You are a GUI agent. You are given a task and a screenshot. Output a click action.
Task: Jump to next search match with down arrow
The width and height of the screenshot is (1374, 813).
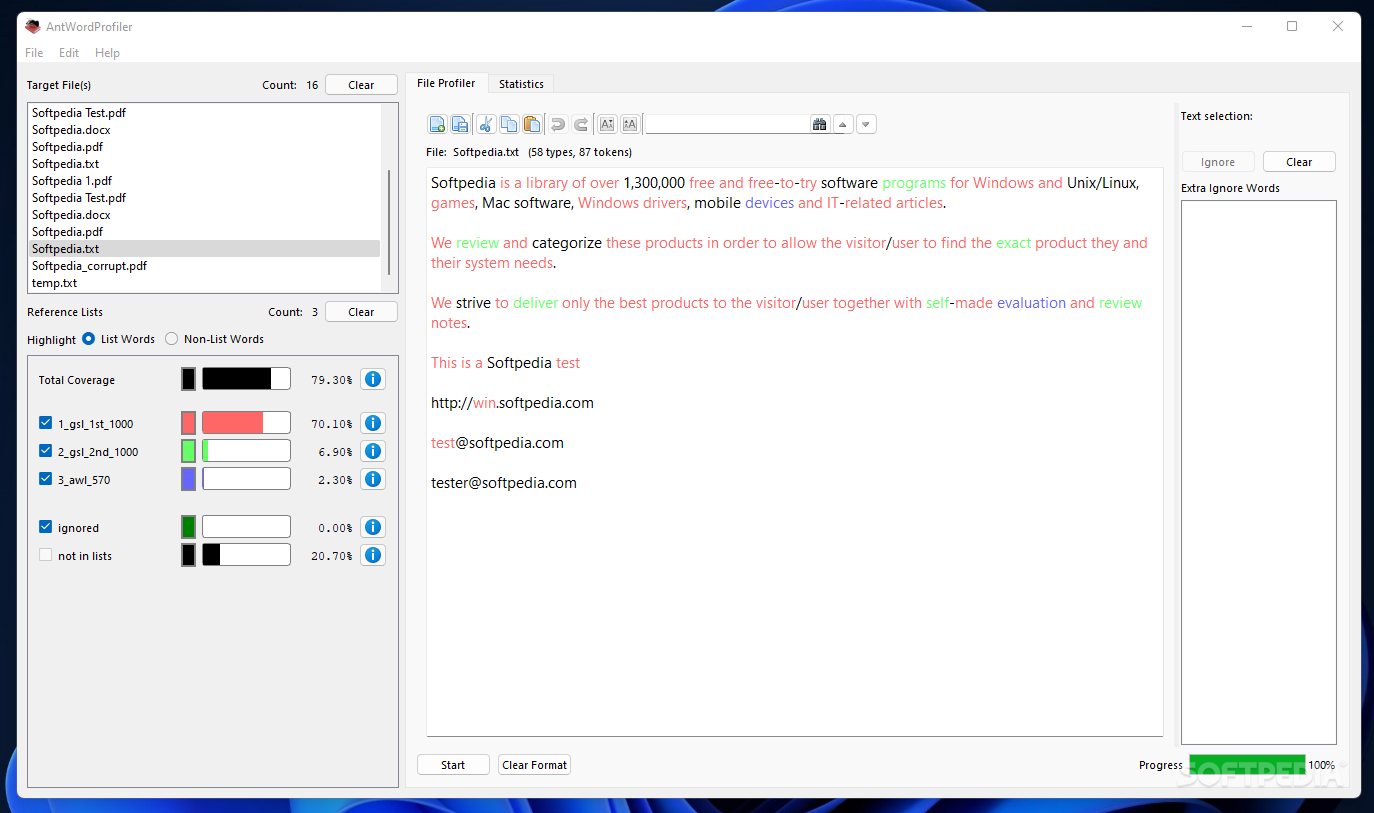click(867, 124)
